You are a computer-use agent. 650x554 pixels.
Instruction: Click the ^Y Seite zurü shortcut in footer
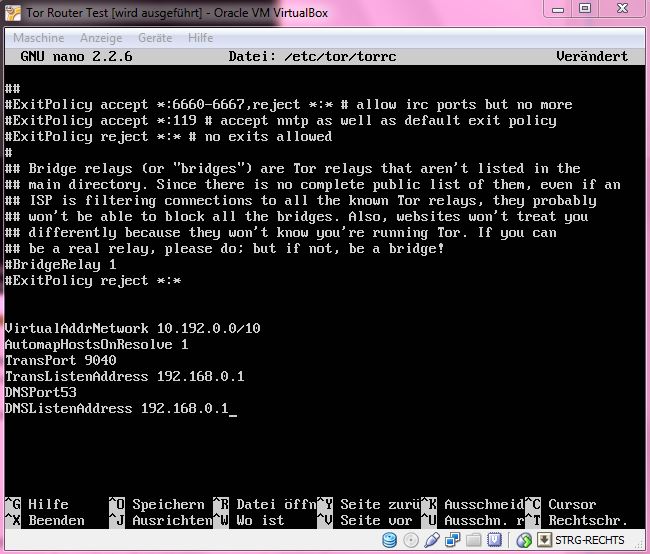pyautogui.click(x=369, y=504)
